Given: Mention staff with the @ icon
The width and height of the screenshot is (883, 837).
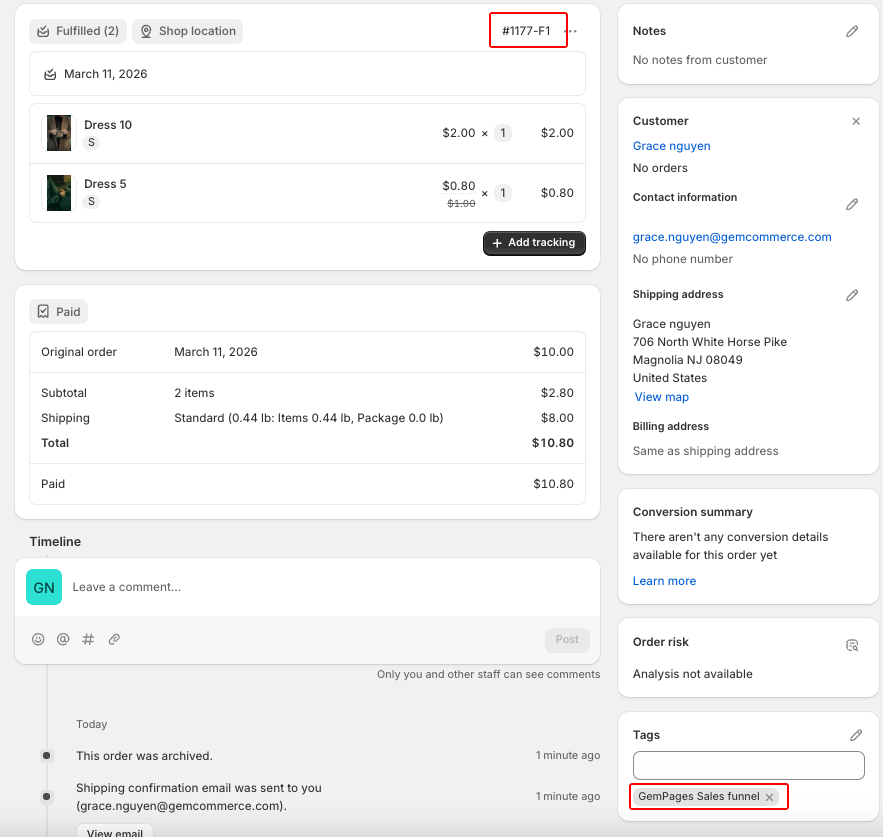Looking at the screenshot, I should [63, 639].
